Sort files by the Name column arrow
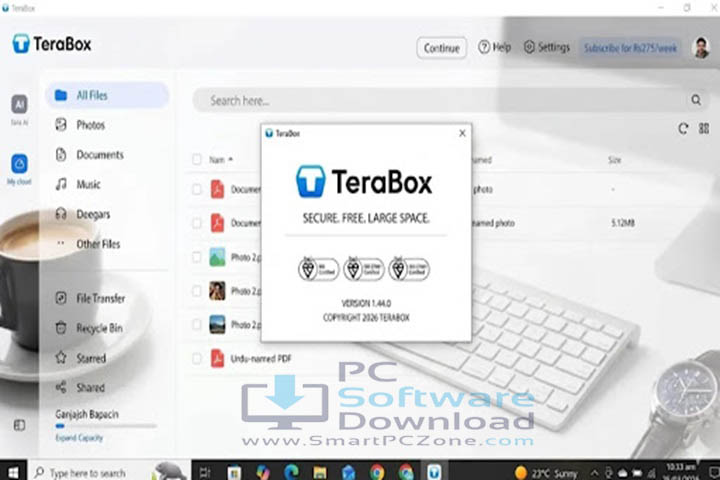 click(x=231, y=159)
